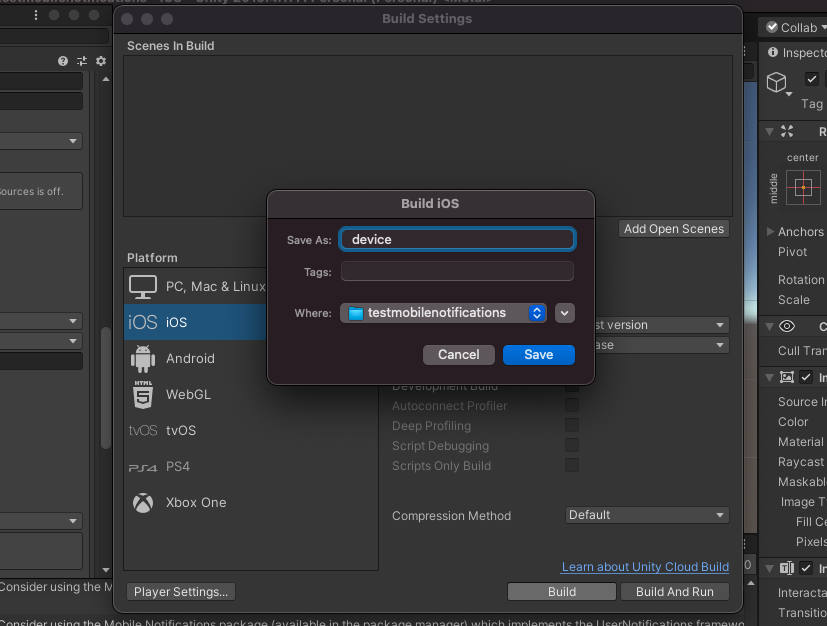827x626 pixels.
Task: Select the Xbox One platform icon
Action: tap(143, 503)
